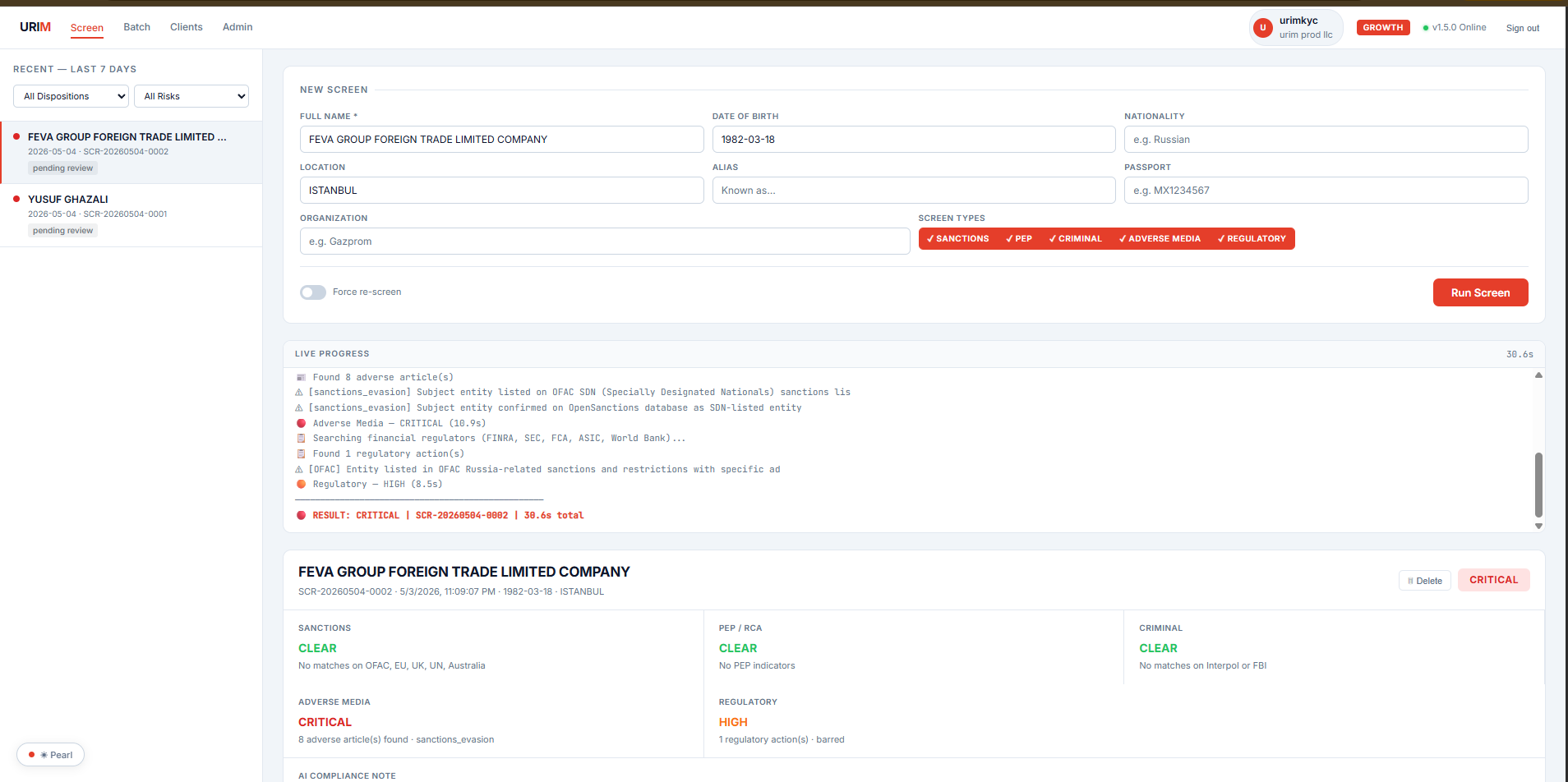1568x782 pixels.
Task: Click the Passport input field
Action: pyautogui.click(x=1326, y=191)
